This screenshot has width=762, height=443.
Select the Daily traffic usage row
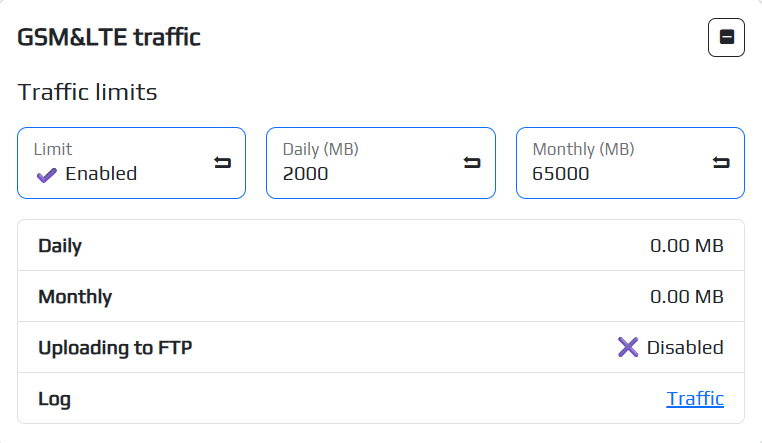coord(380,245)
